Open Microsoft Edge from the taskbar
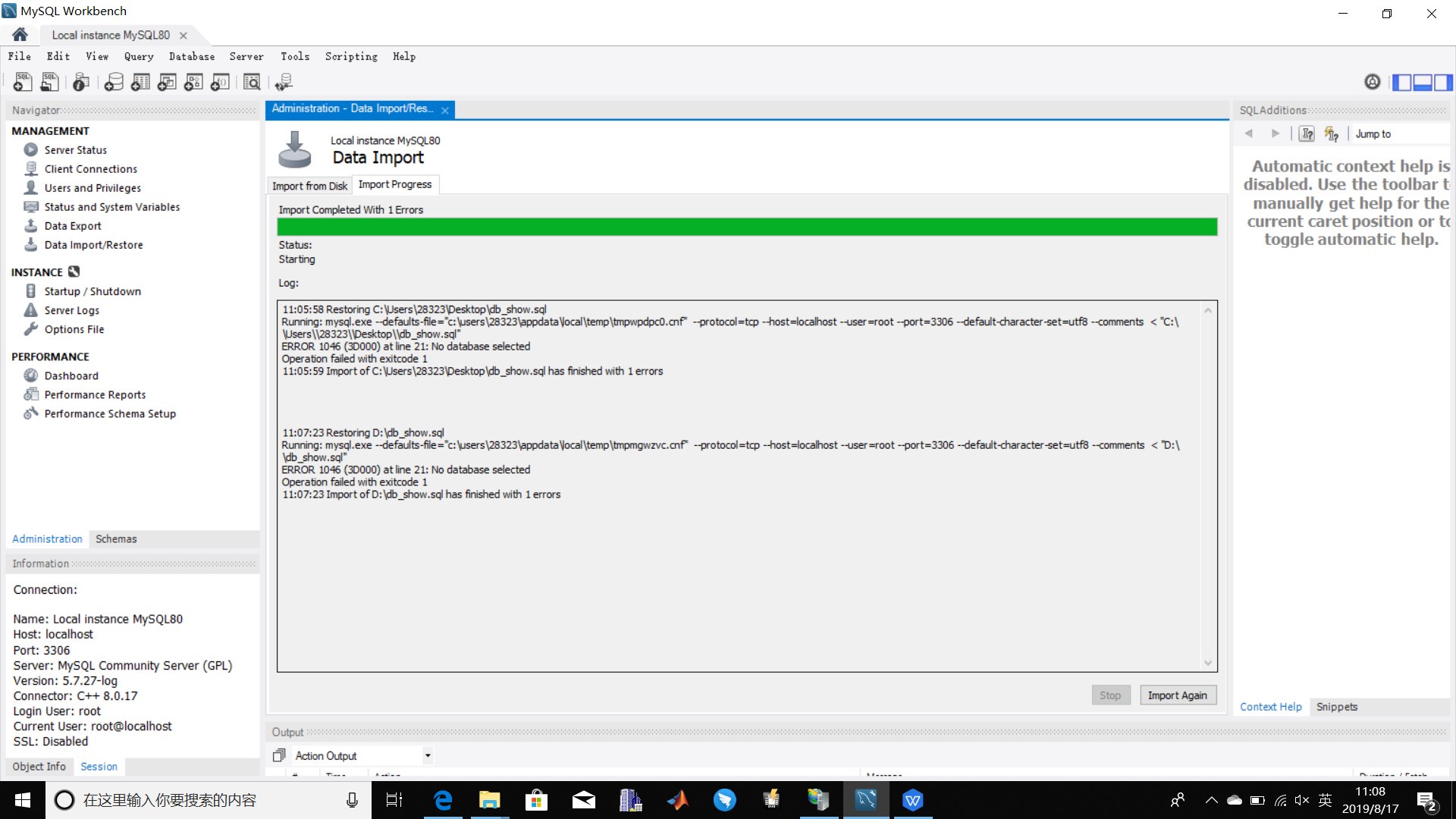 pos(443,800)
